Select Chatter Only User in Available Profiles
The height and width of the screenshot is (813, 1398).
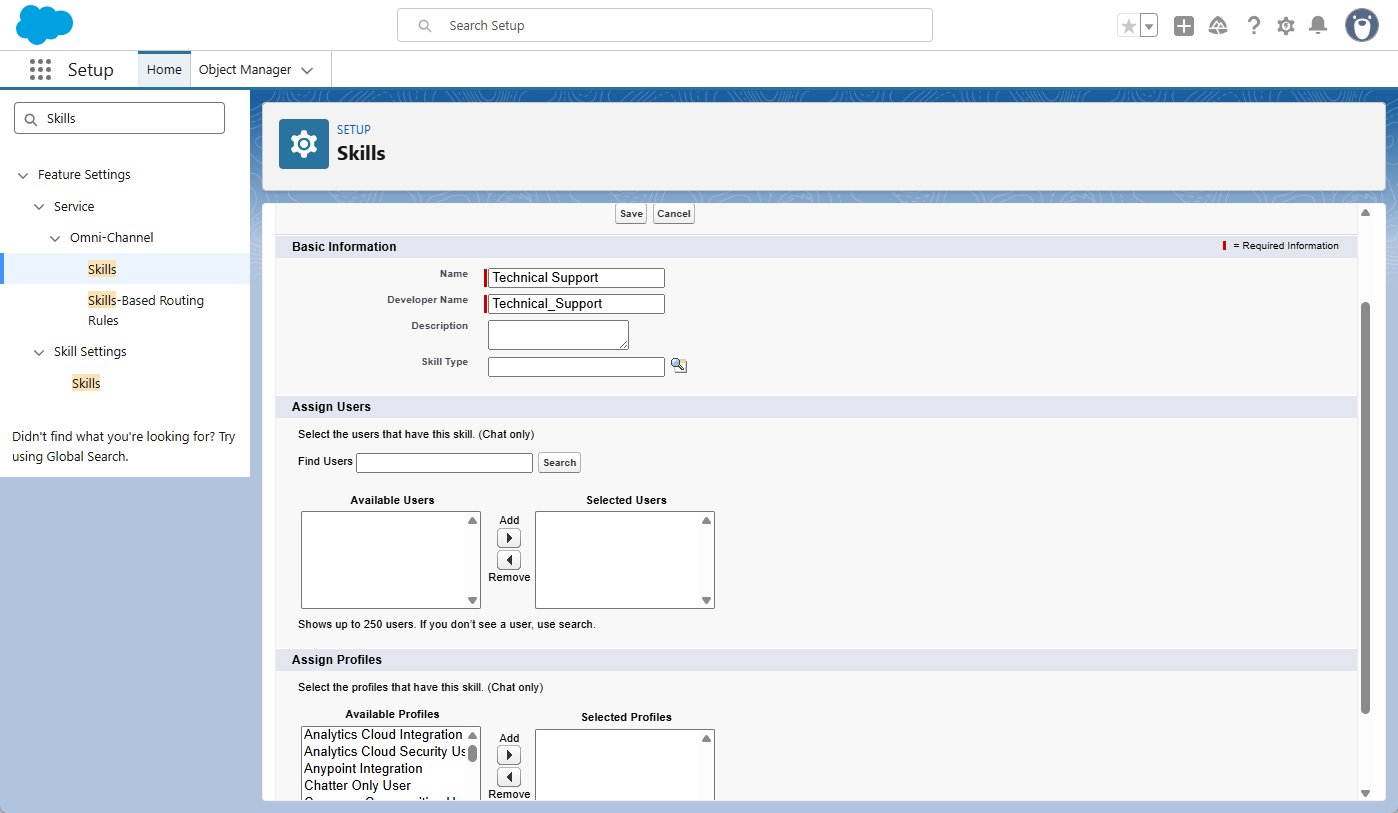(357, 786)
